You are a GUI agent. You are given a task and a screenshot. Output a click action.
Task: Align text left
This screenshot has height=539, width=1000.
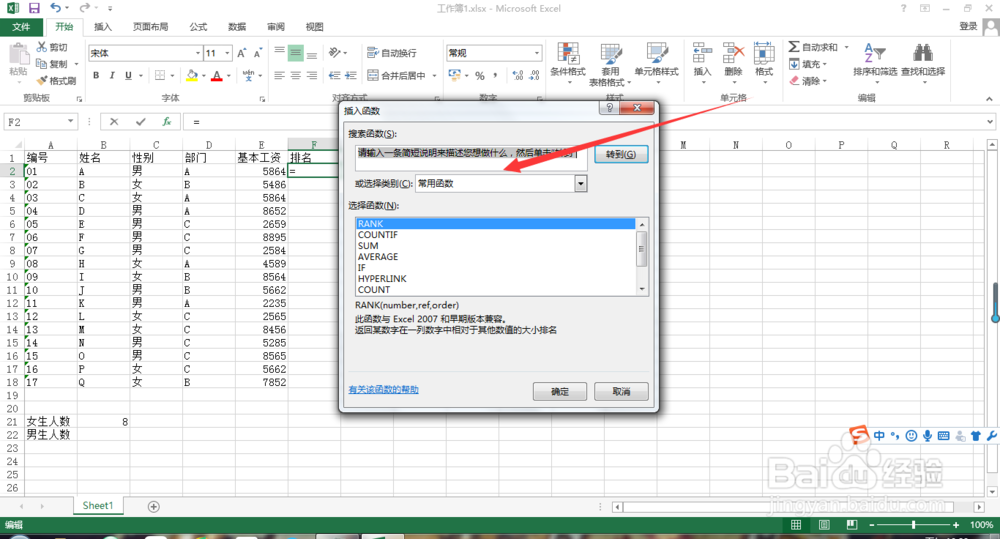tap(279, 75)
